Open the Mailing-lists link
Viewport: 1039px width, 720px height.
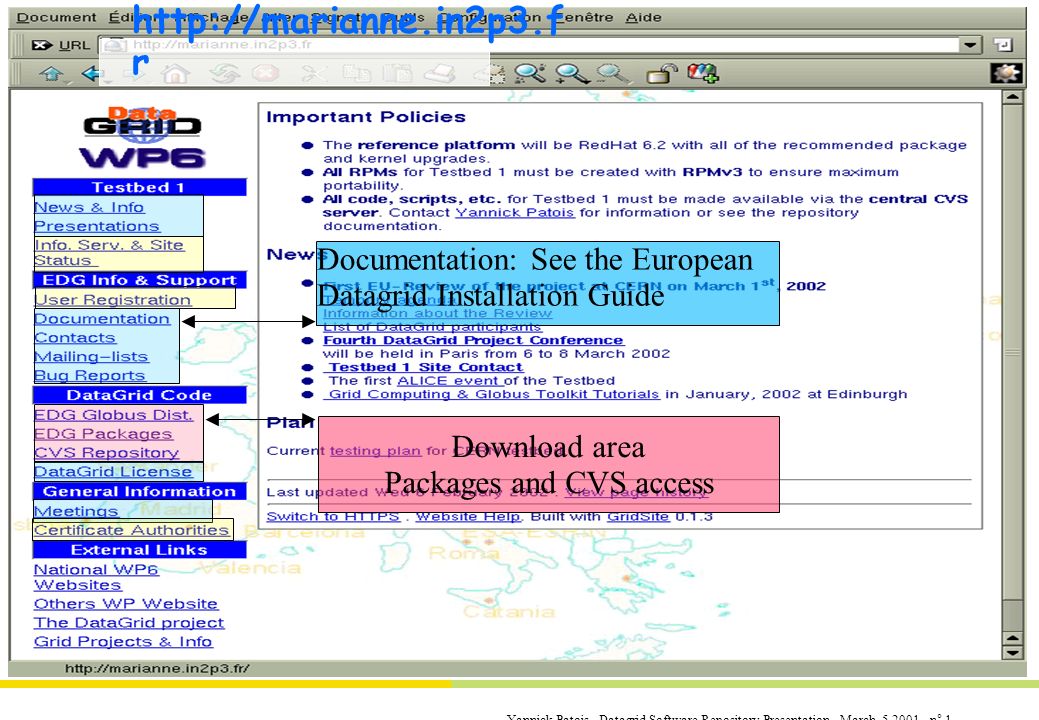pyautogui.click(x=91, y=357)
